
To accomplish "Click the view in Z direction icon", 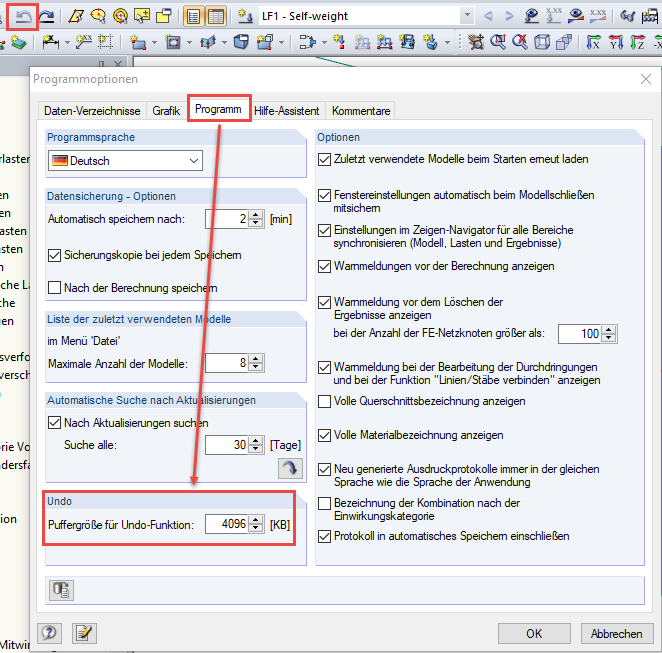I will coord(638,42).
